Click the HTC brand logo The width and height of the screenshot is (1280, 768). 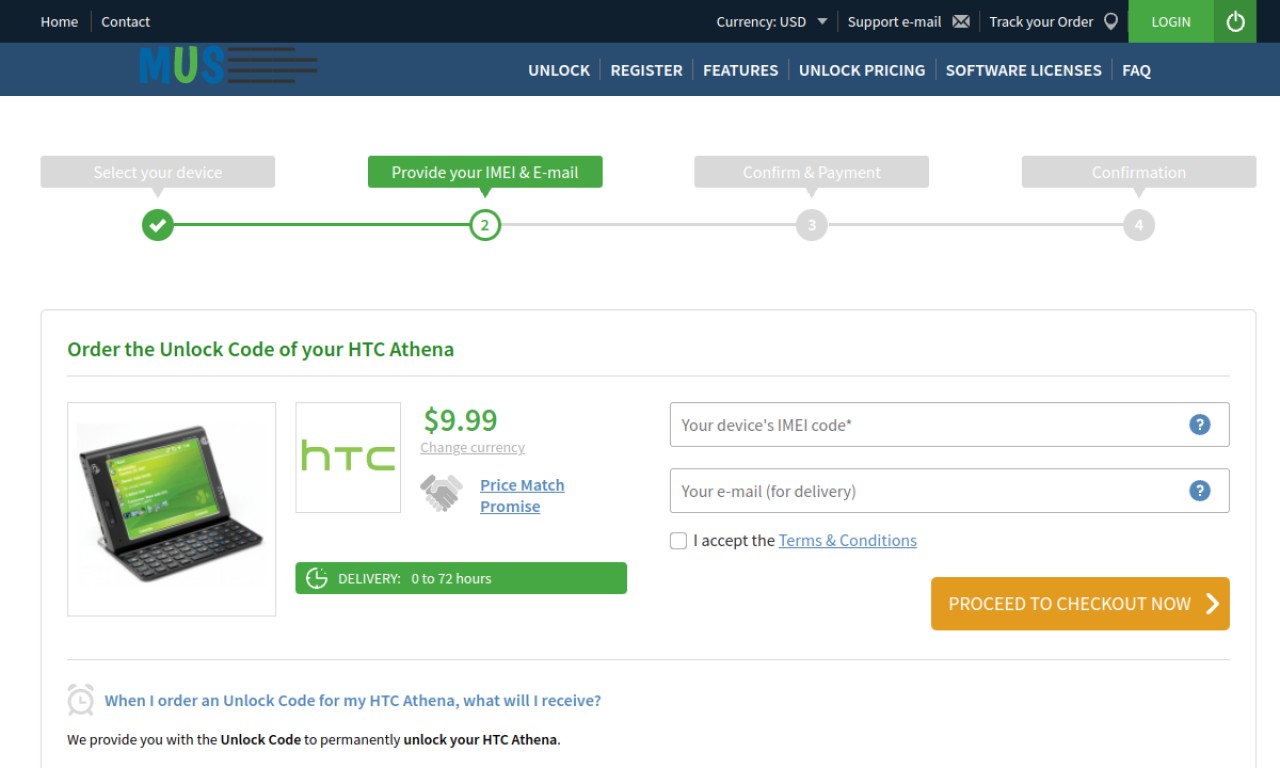(x=348, y=457)
